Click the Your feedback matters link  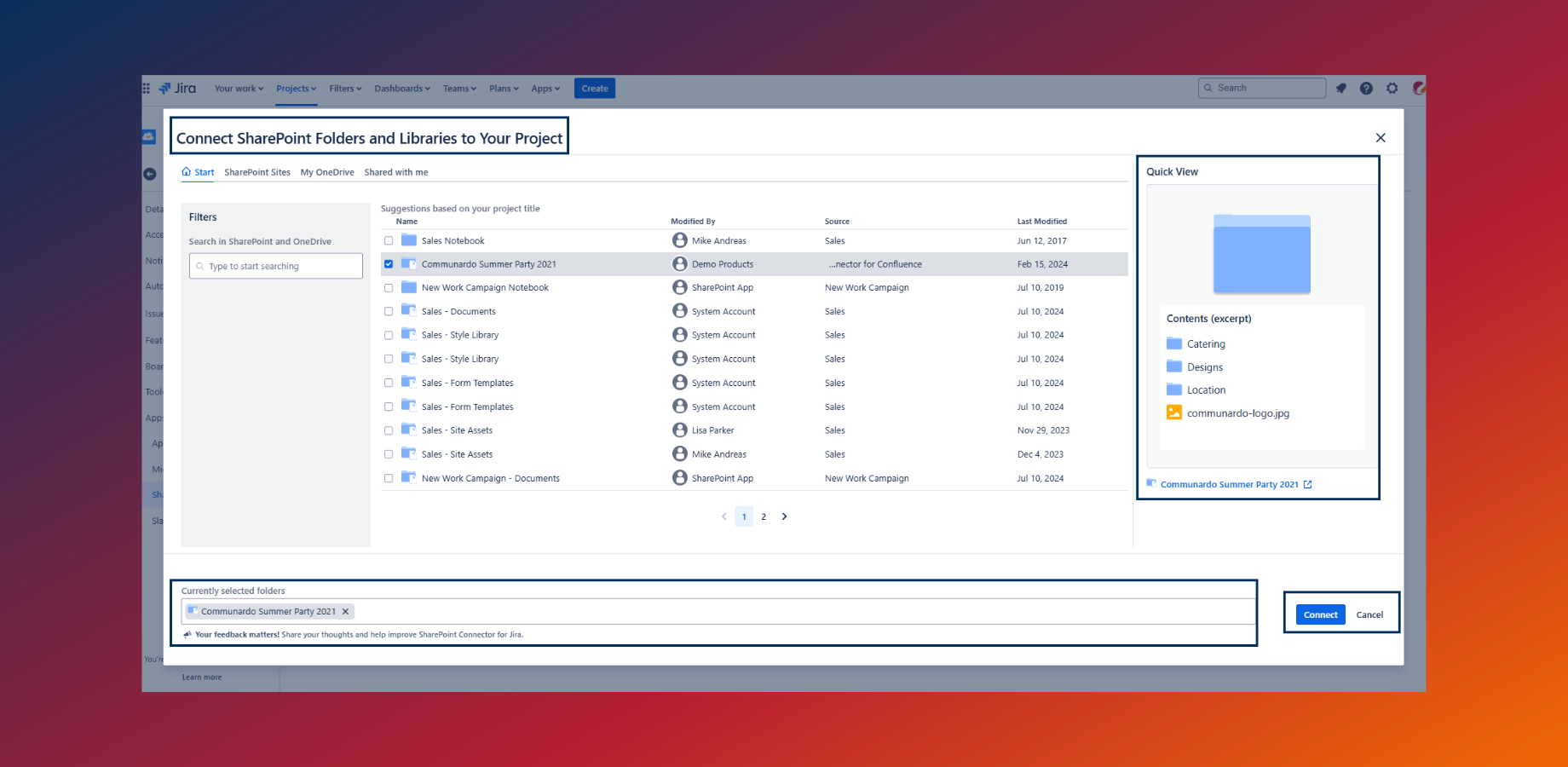point(237,634)
